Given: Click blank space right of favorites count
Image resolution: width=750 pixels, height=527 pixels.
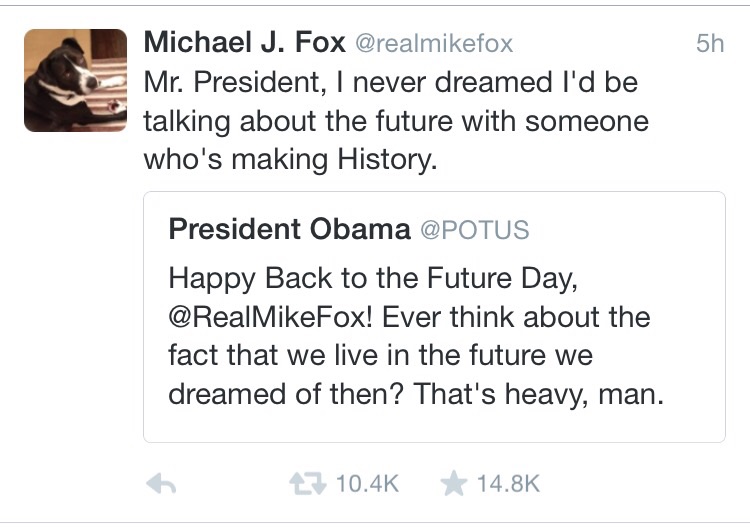Looking at the screenshot, I should tap(640, 484).
